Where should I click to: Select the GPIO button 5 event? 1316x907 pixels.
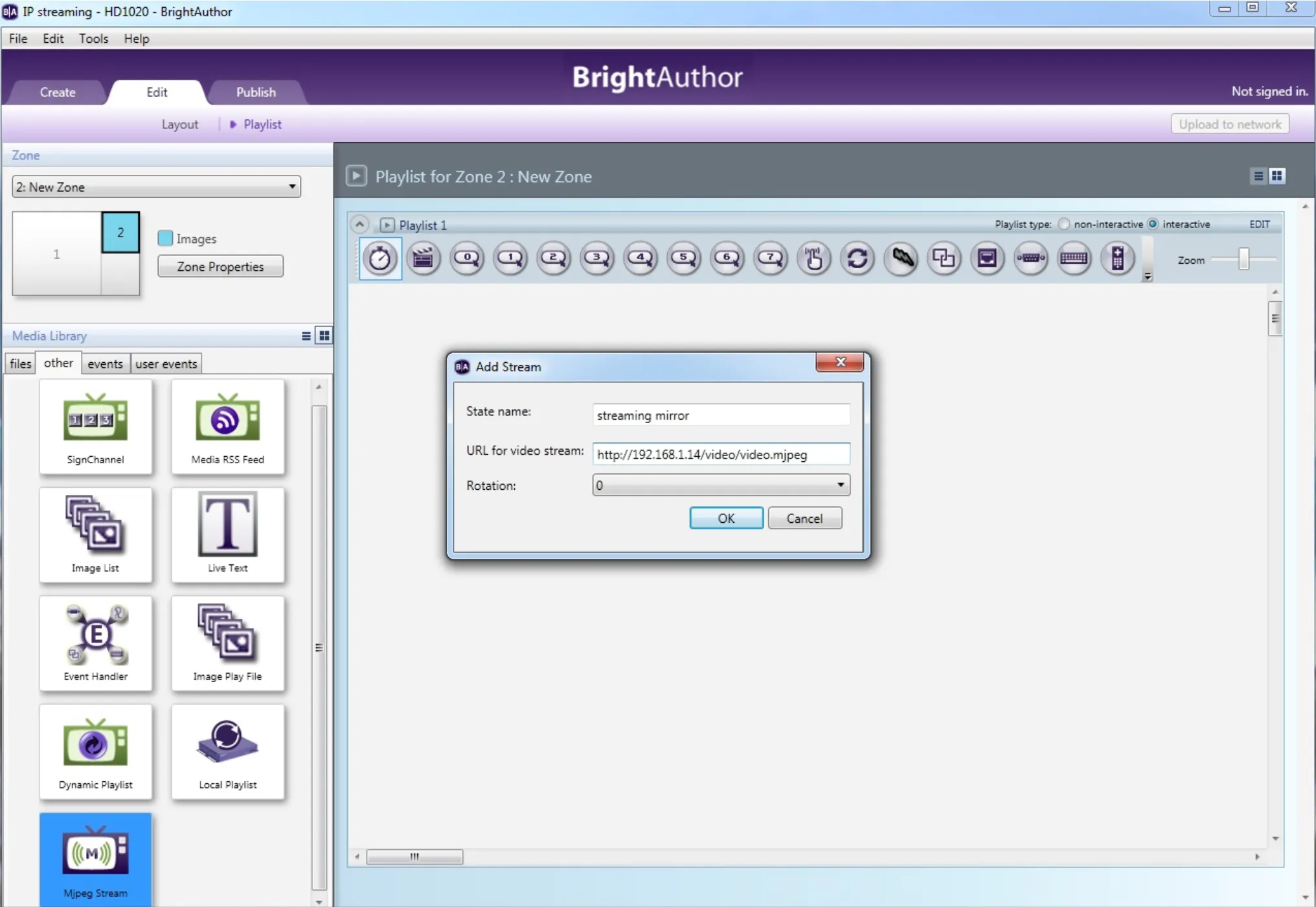pos(684,258)
